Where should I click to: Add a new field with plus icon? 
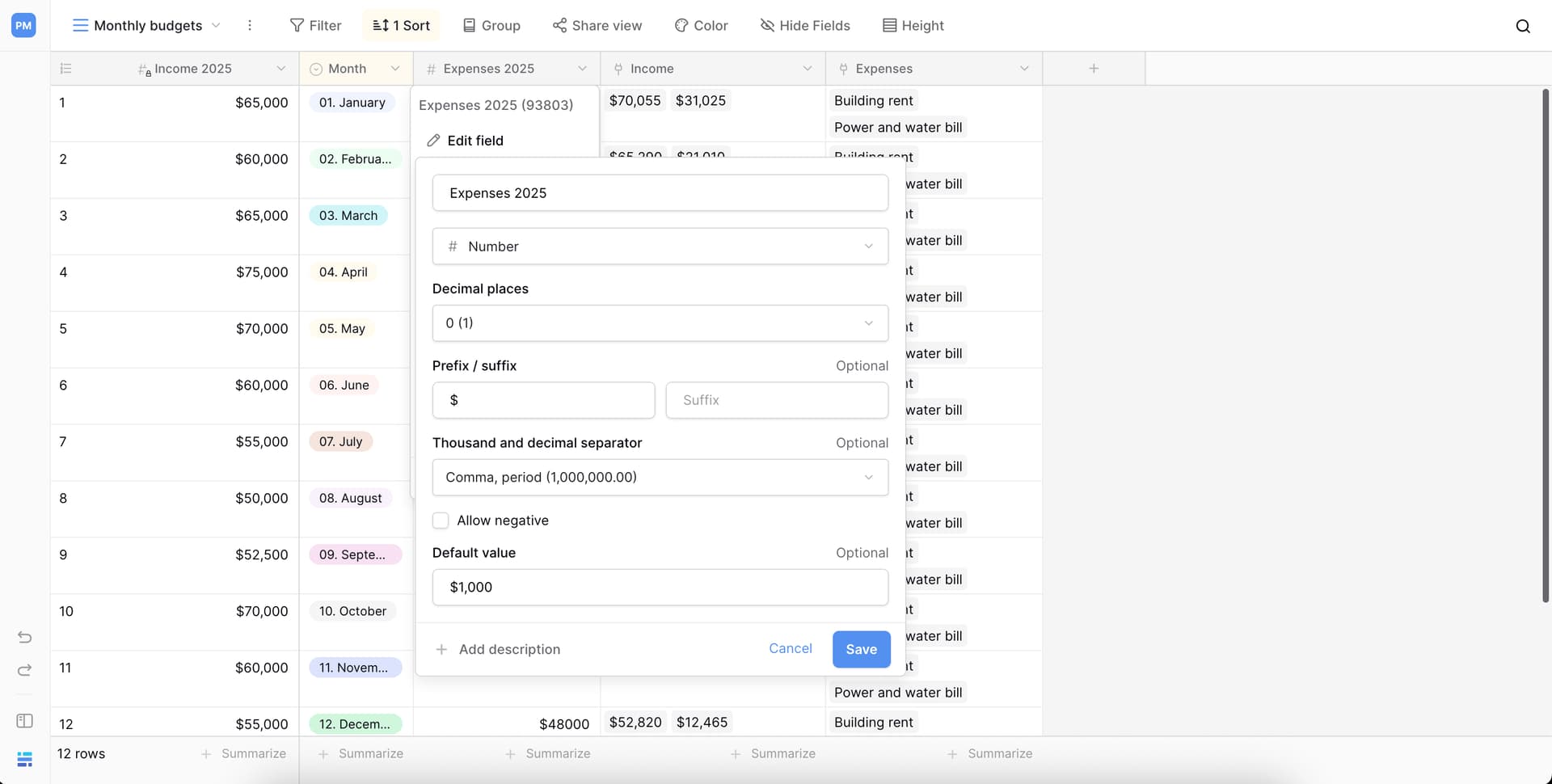tap(1093, 69)
